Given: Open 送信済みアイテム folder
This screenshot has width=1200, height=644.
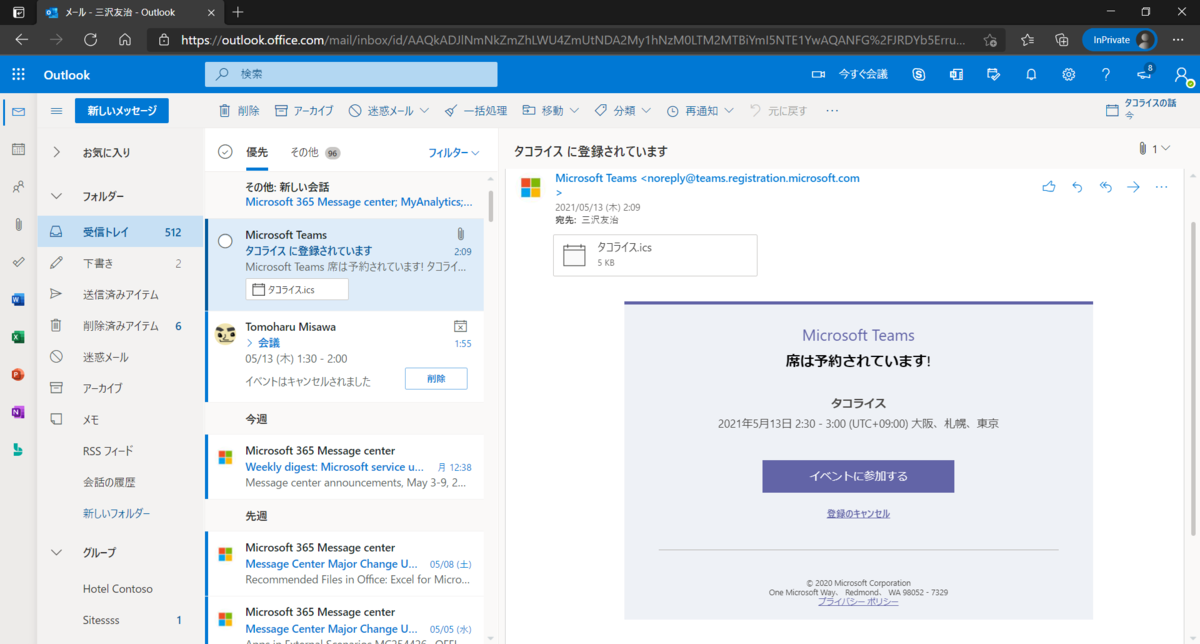Looking at the screenshot, I should [x=120, y=295].
